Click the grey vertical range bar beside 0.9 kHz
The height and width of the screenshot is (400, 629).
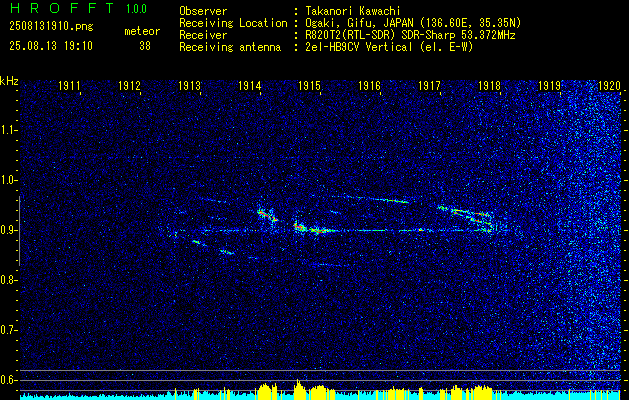19,231
